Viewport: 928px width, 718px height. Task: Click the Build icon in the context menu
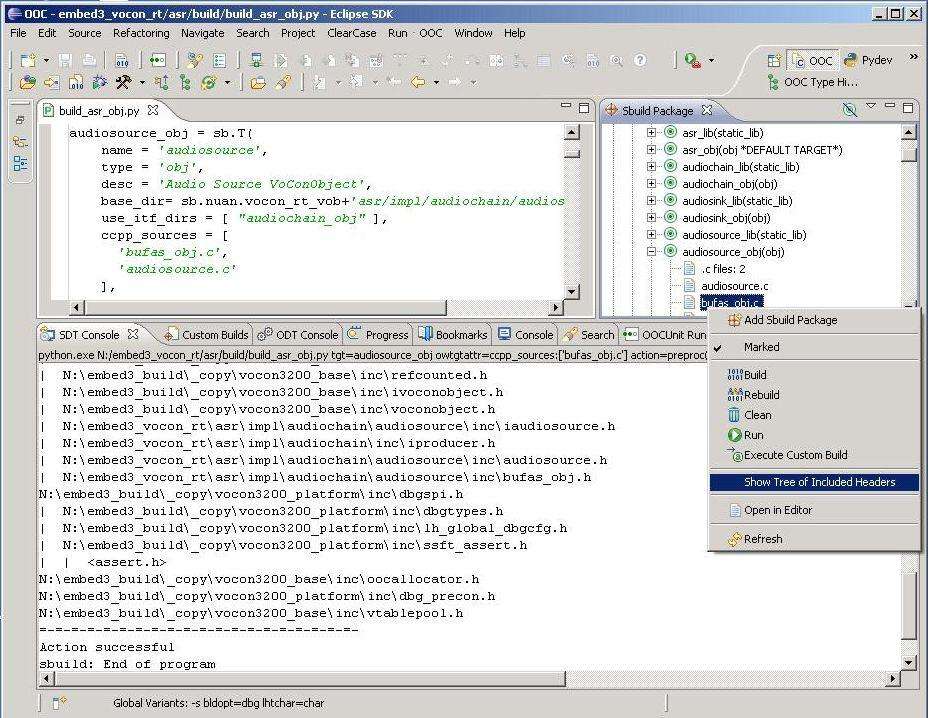734,375
